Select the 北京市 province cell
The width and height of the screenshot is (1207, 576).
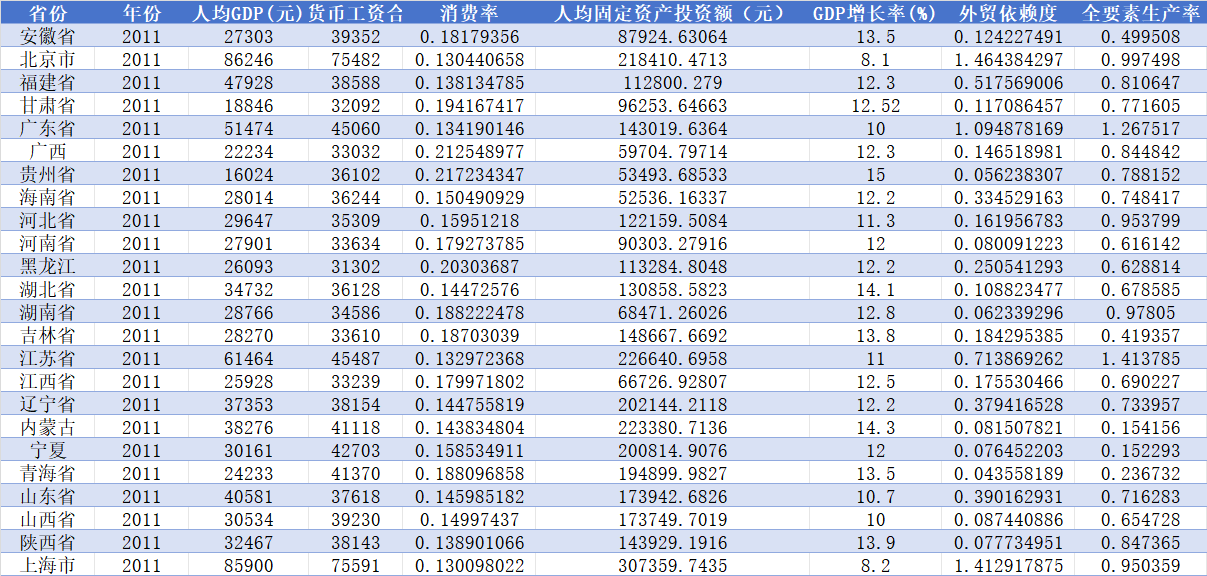(48, 59)
